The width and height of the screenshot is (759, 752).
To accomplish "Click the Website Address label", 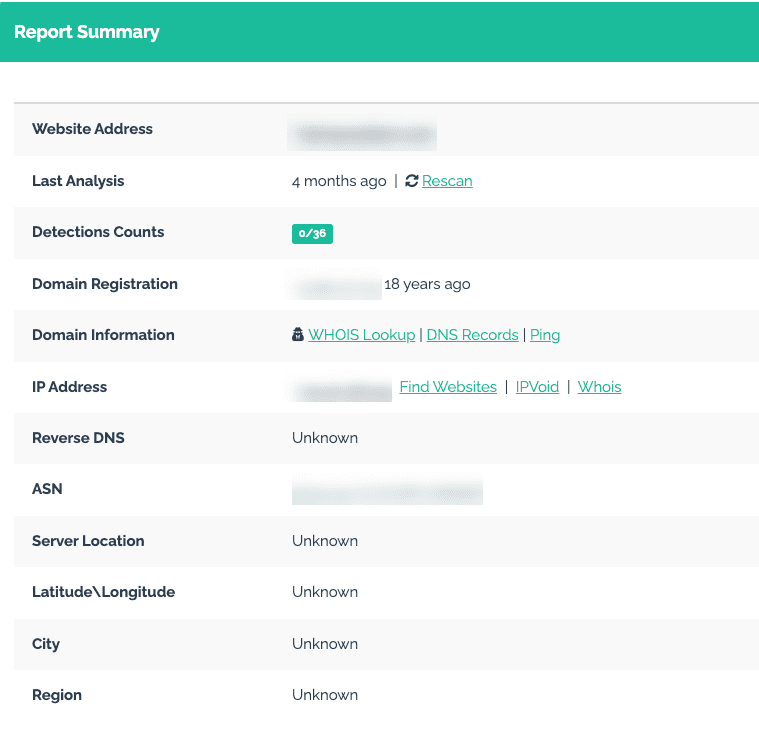I will coord(92,129).
